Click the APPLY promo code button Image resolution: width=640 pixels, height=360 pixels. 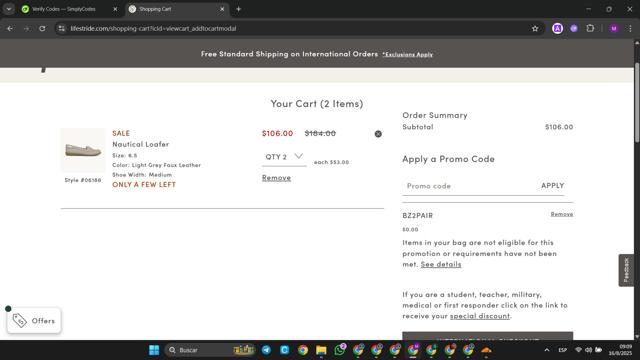[x=552, y=185]
